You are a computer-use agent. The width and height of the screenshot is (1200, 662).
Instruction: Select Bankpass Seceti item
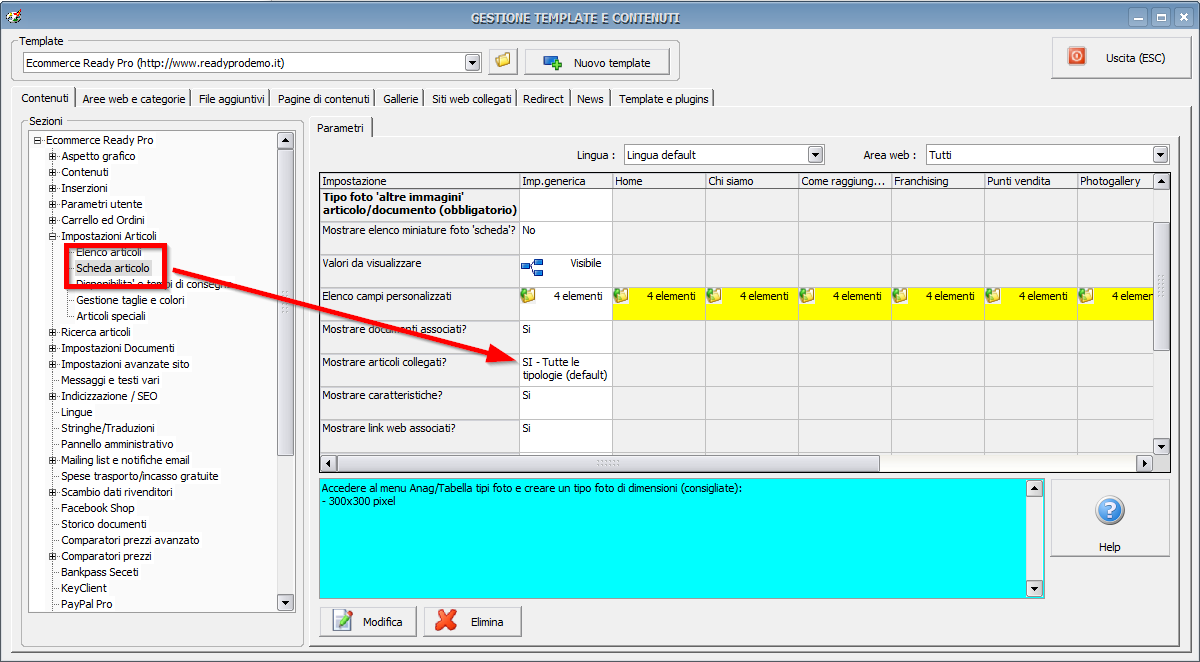click(x=100, y=572)
